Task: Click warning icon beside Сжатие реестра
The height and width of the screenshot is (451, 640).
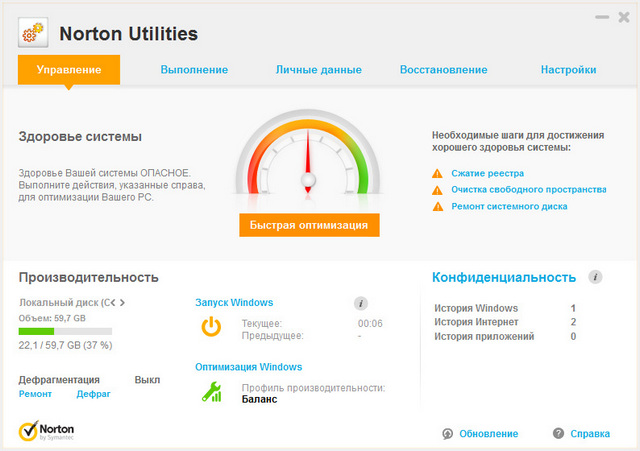Action: (x=437, y=173)
